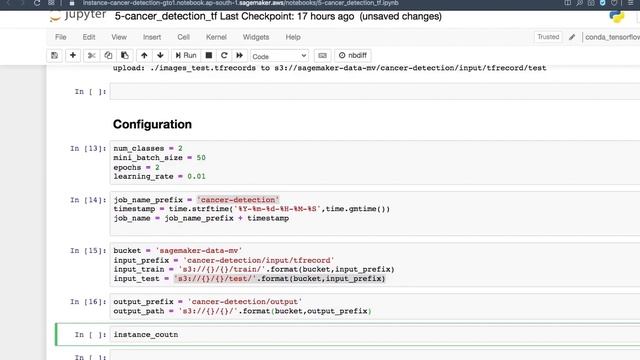Image resolution: width=640 pixels, height=360 pixels.
Task: Run the selected cell
Action: 186,56
